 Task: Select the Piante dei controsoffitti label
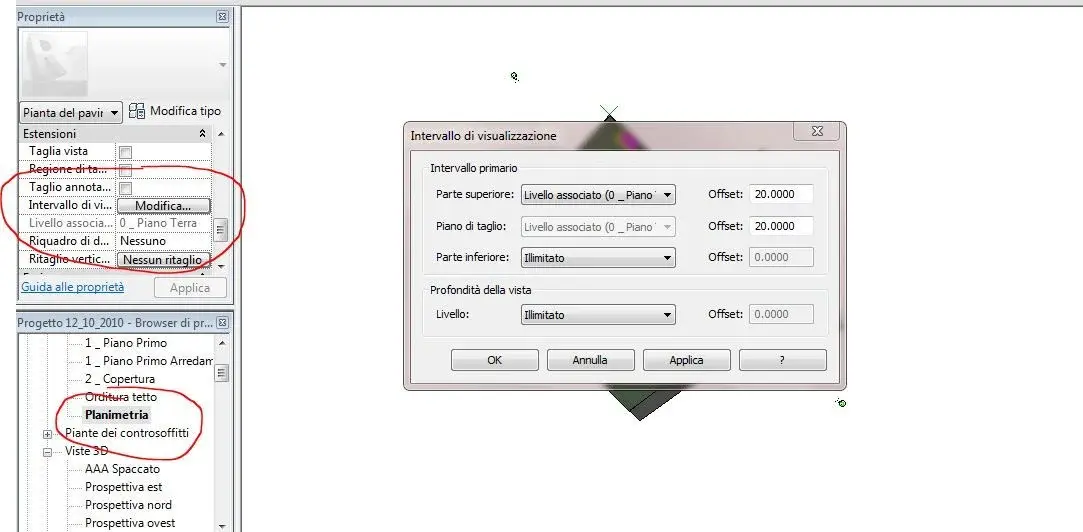point(127,433)
